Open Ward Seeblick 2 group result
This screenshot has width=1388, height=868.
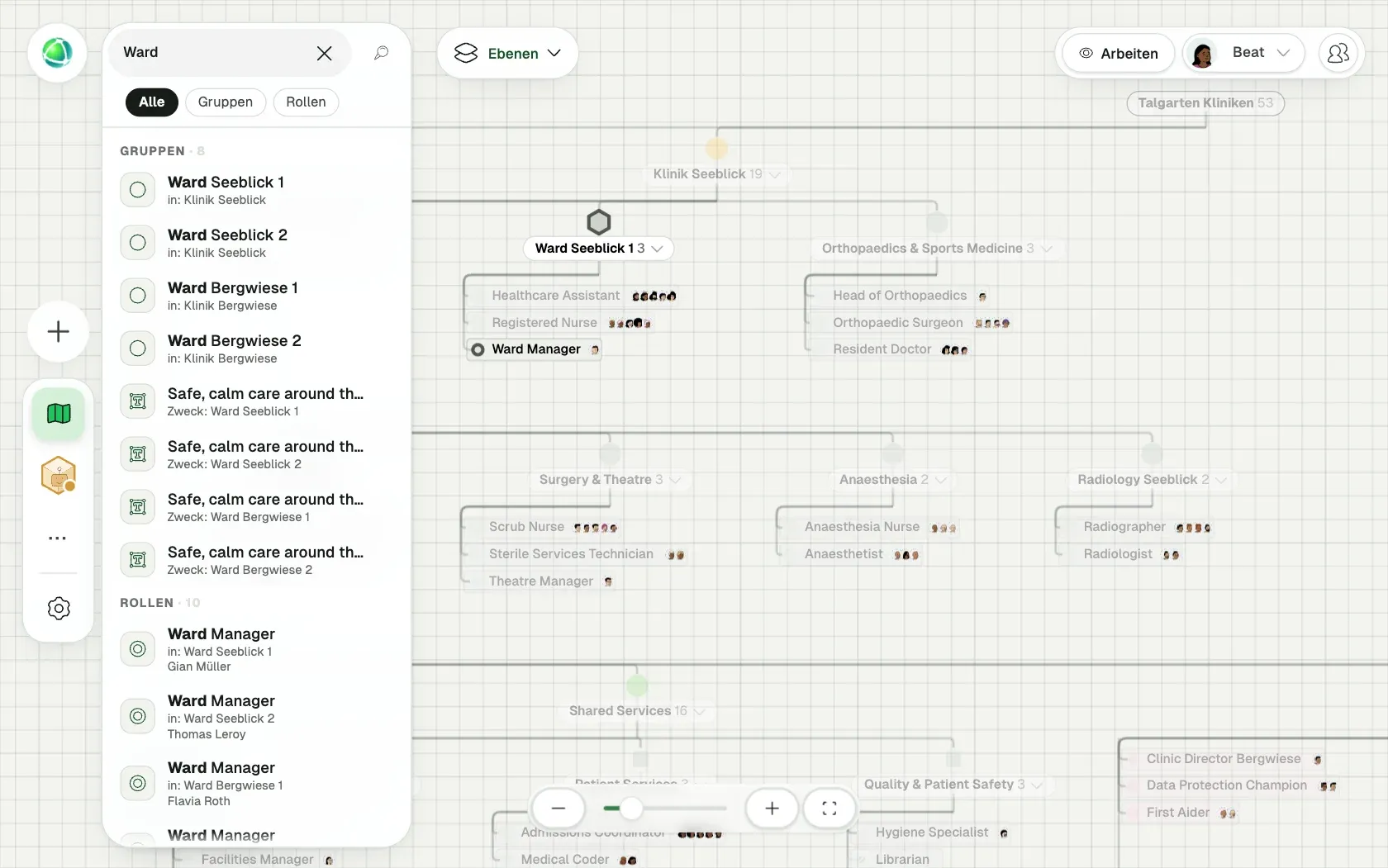(256, 243)
